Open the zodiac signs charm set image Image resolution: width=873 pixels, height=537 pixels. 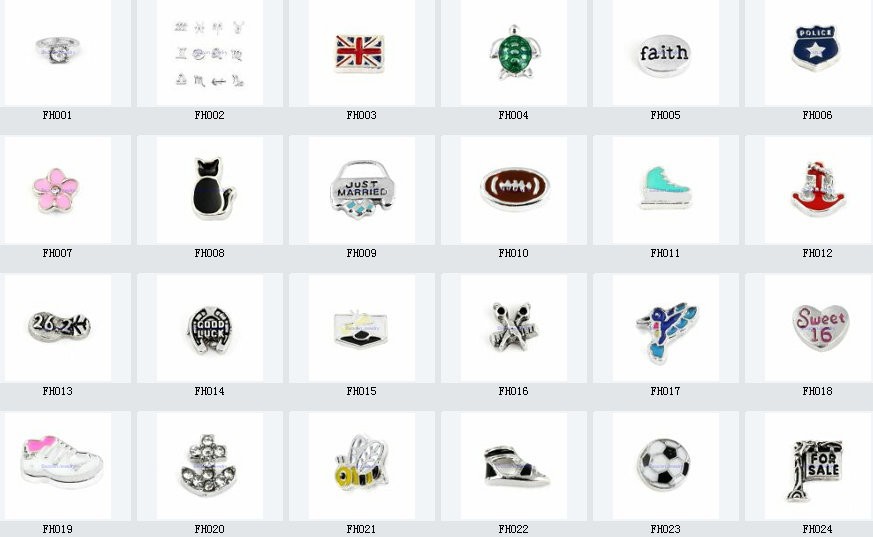[x=210, y=53]
